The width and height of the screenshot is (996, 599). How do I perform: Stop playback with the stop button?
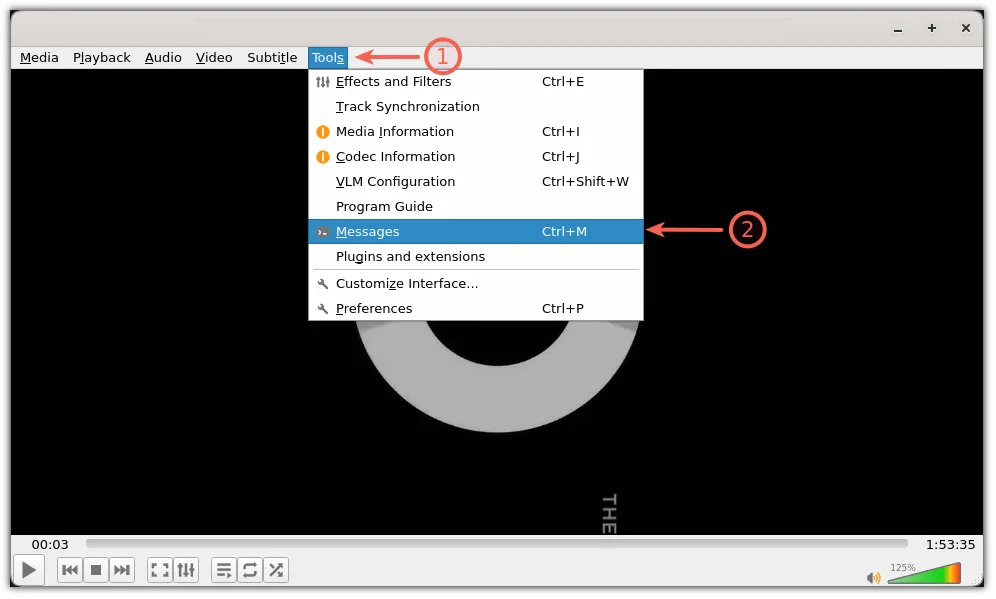tap(96, 570)
